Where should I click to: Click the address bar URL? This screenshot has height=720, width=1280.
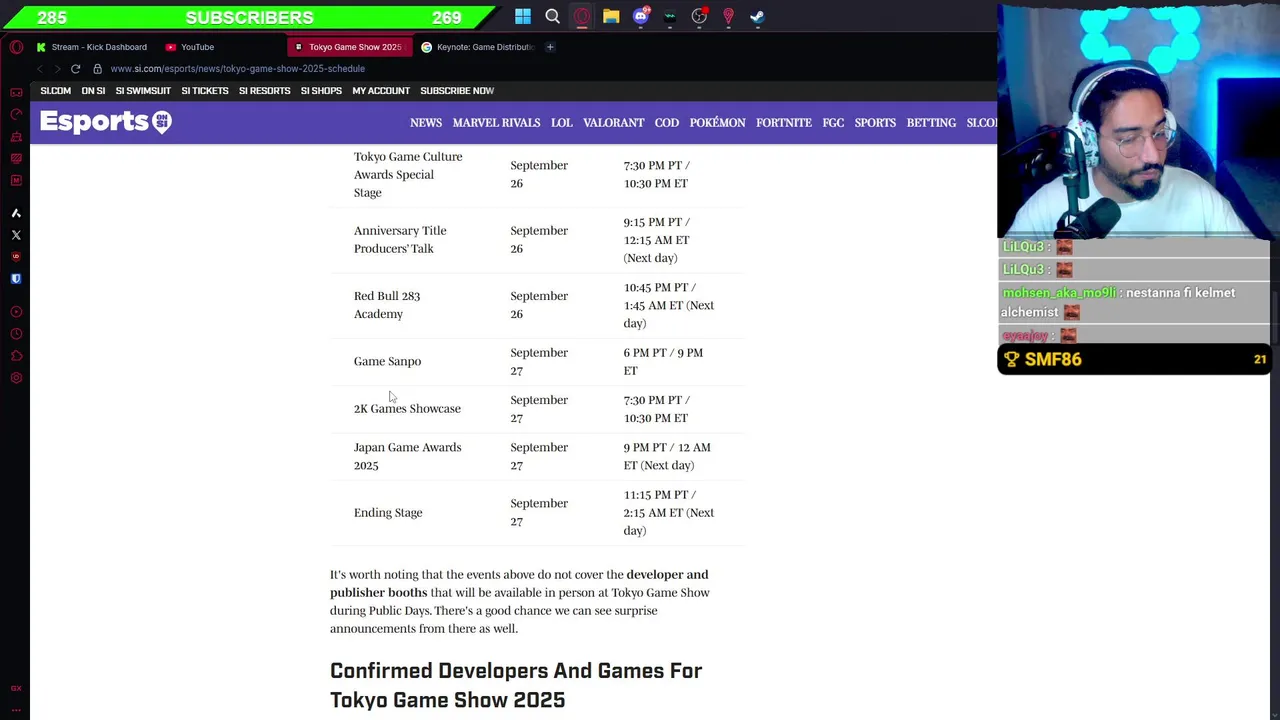click(238, 69)
